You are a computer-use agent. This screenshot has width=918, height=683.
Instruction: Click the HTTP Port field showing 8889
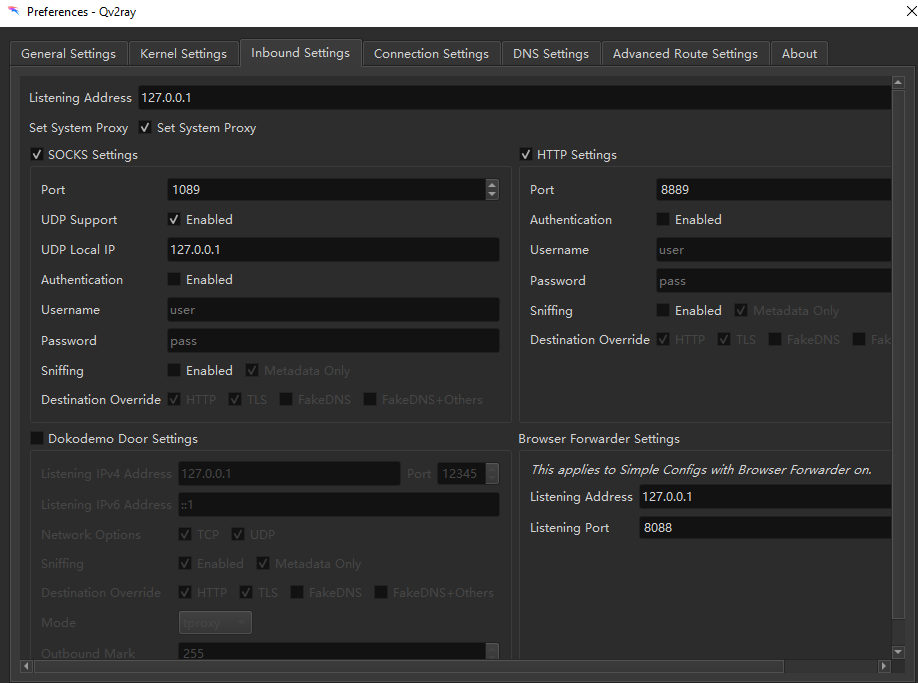pos(773,190)
